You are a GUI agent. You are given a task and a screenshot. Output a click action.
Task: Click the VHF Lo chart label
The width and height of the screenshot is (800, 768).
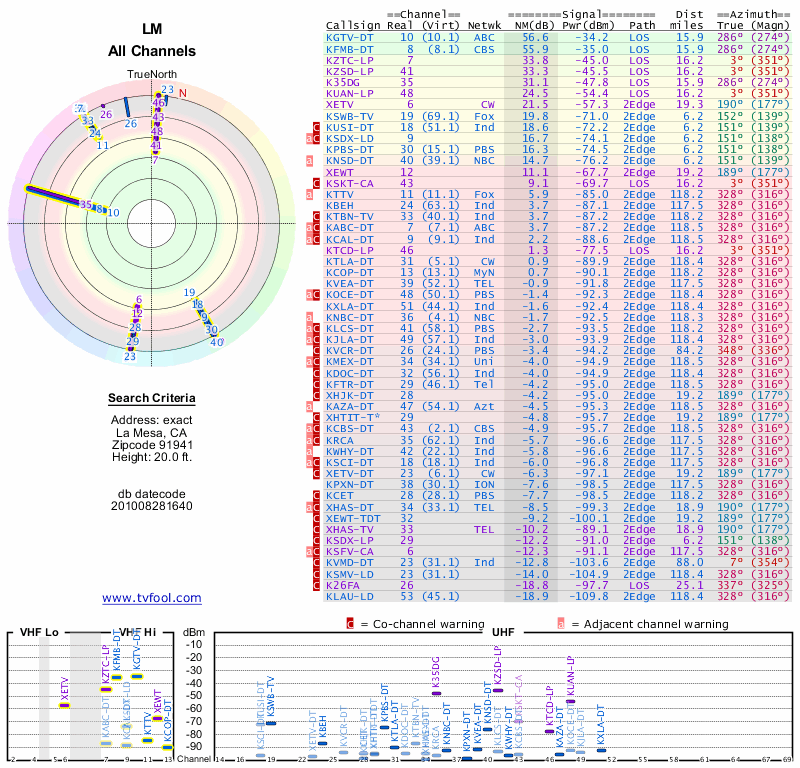tap(39, 632)
